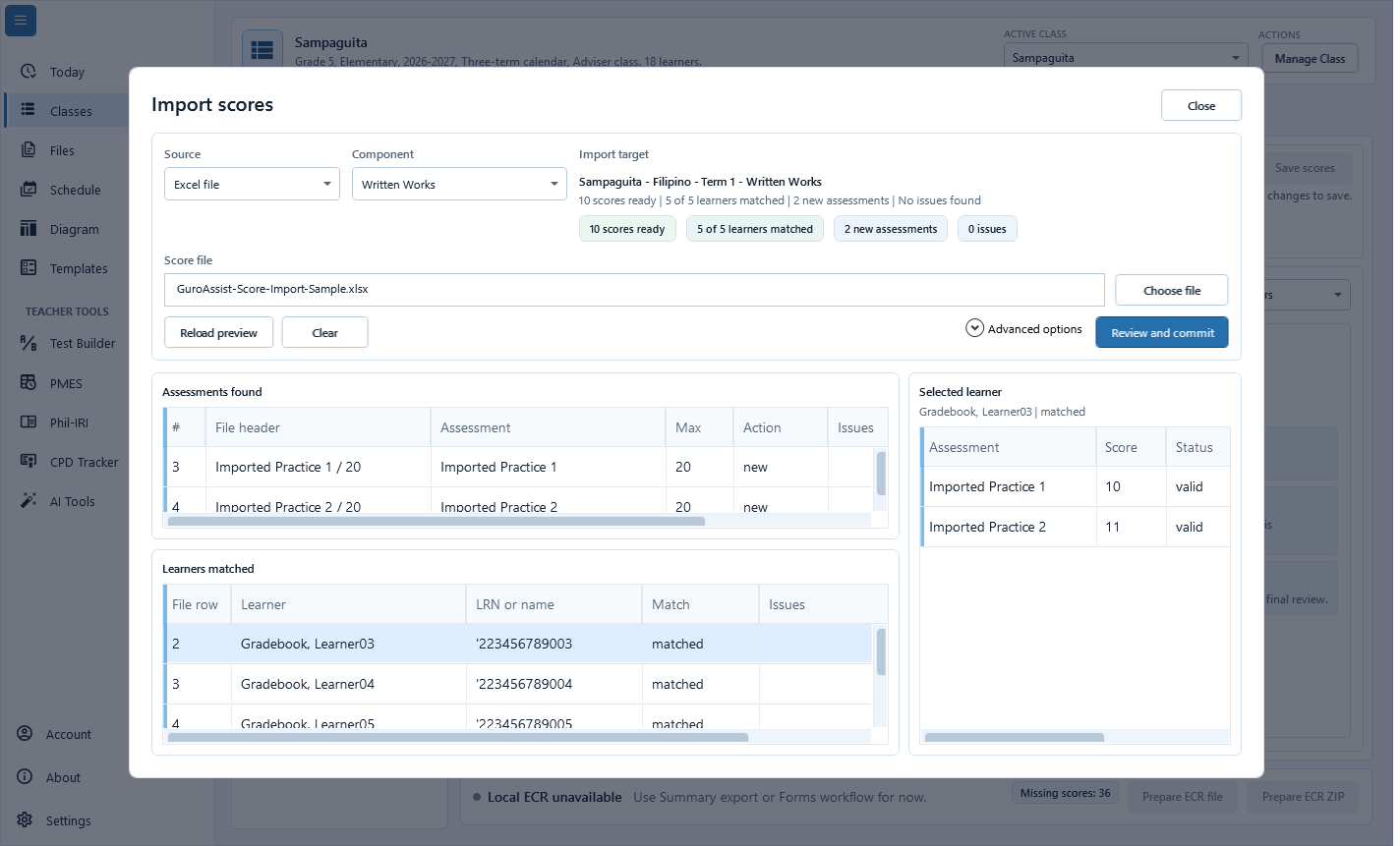Click Review and commit button

(x=1162, y=332)
